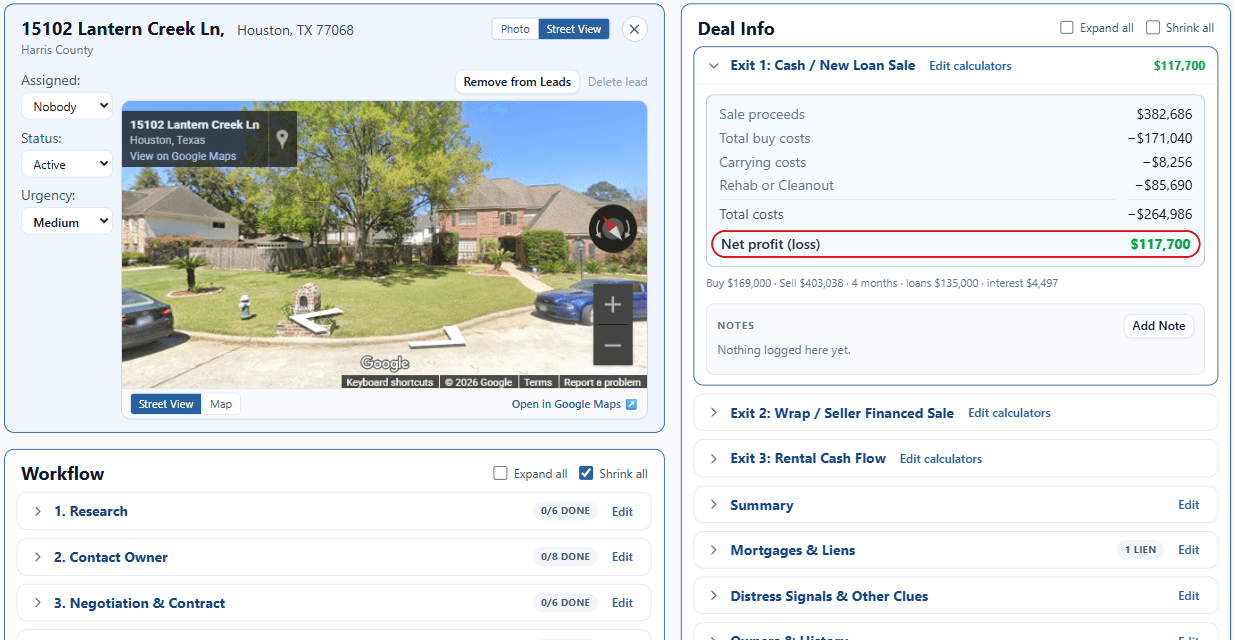
Task: Click the Delete lead link
Action: 617,82
